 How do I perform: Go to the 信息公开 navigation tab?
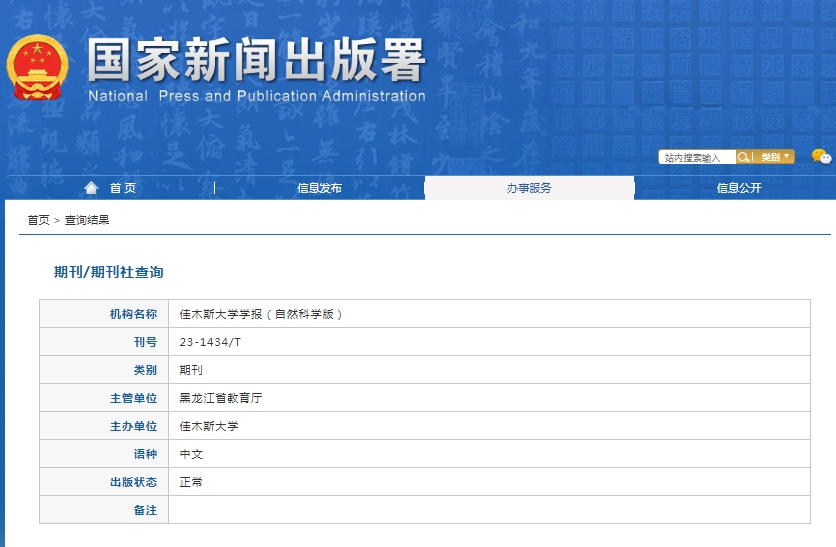[738, 188]
